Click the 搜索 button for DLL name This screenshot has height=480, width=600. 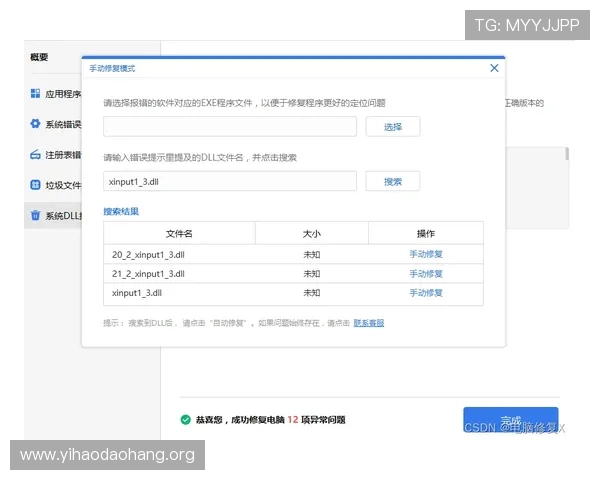point(393,181)
